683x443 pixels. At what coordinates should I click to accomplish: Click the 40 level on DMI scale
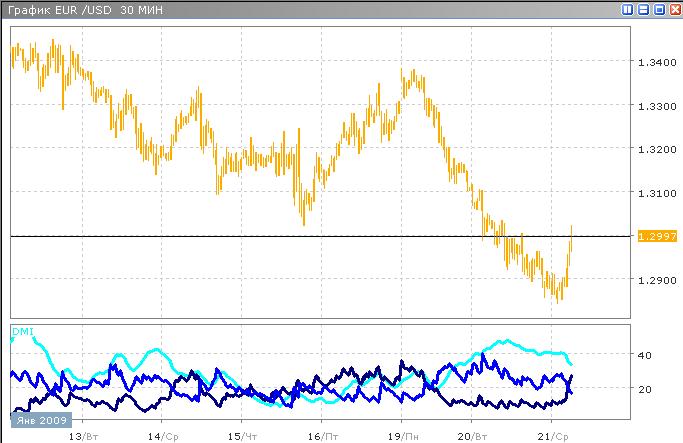pos(644,355)
